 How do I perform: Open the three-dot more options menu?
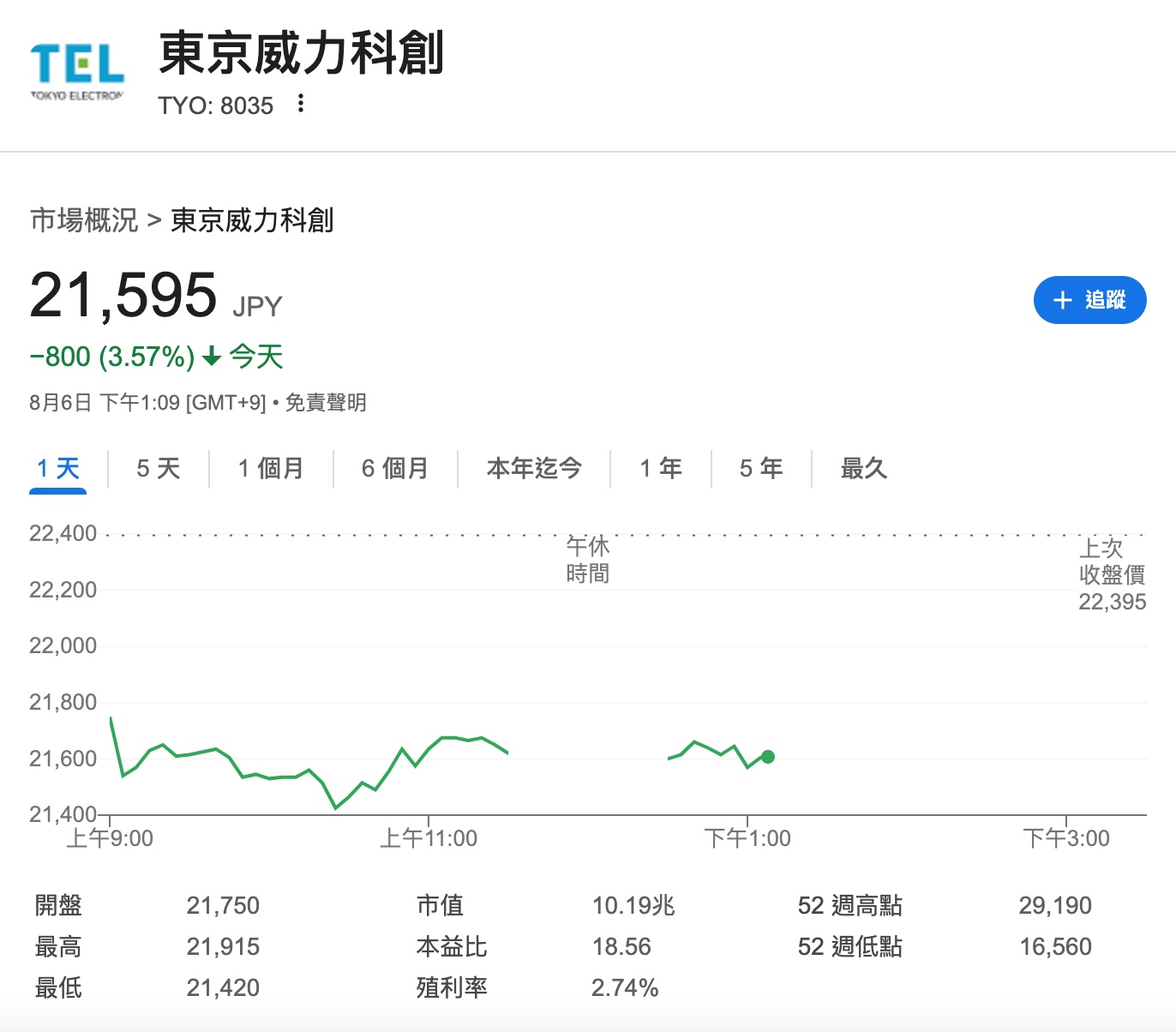[300, 104]
